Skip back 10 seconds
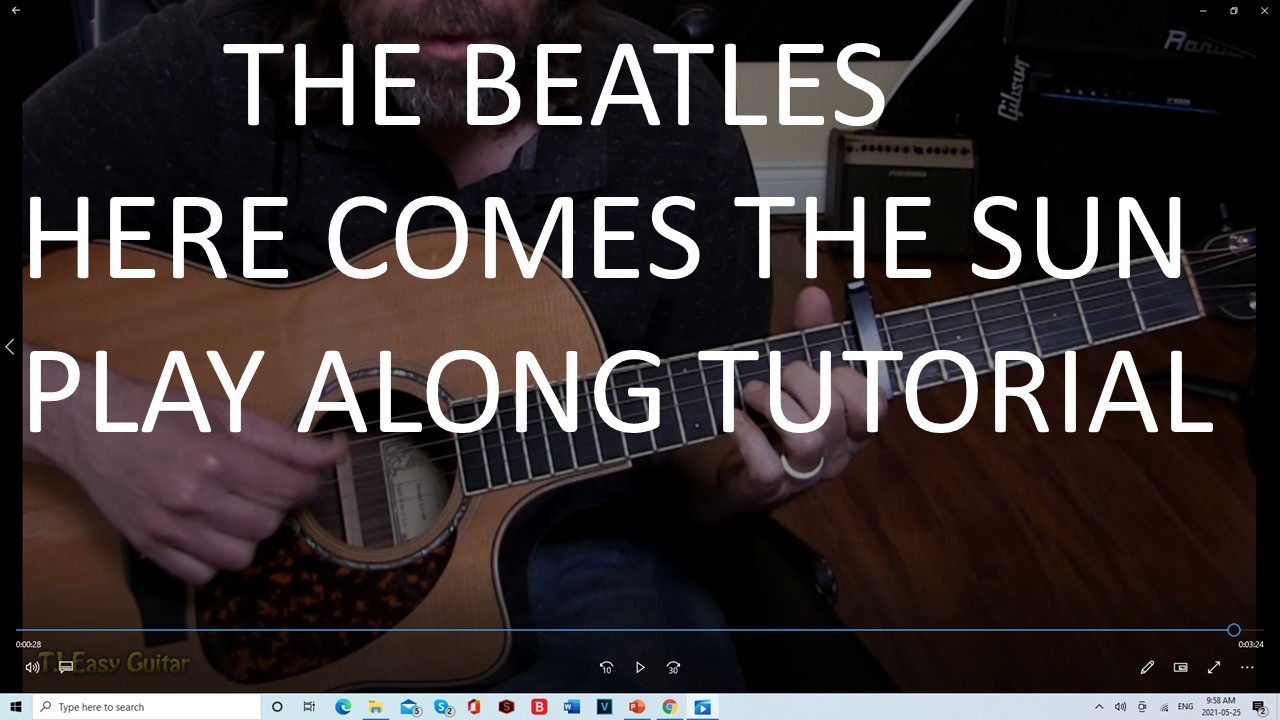The height and width of the screenshot is (720, 1280). (606, 667)
